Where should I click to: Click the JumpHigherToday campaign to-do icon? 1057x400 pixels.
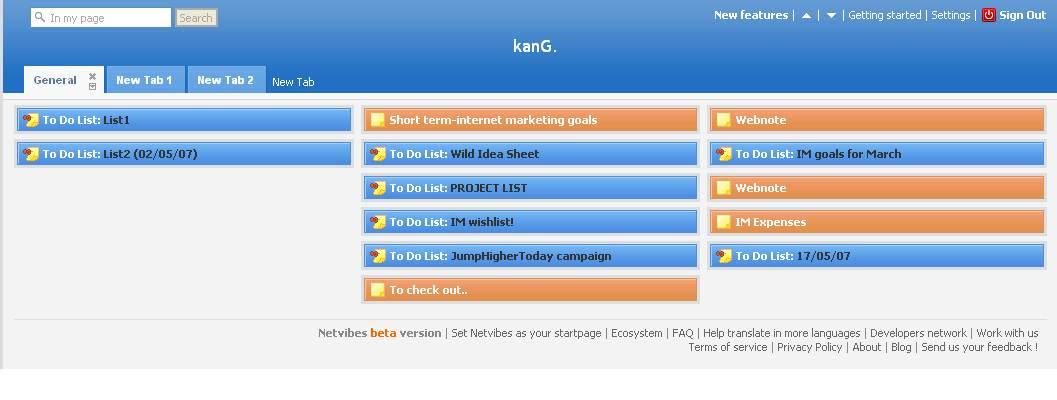coord(378,256)
